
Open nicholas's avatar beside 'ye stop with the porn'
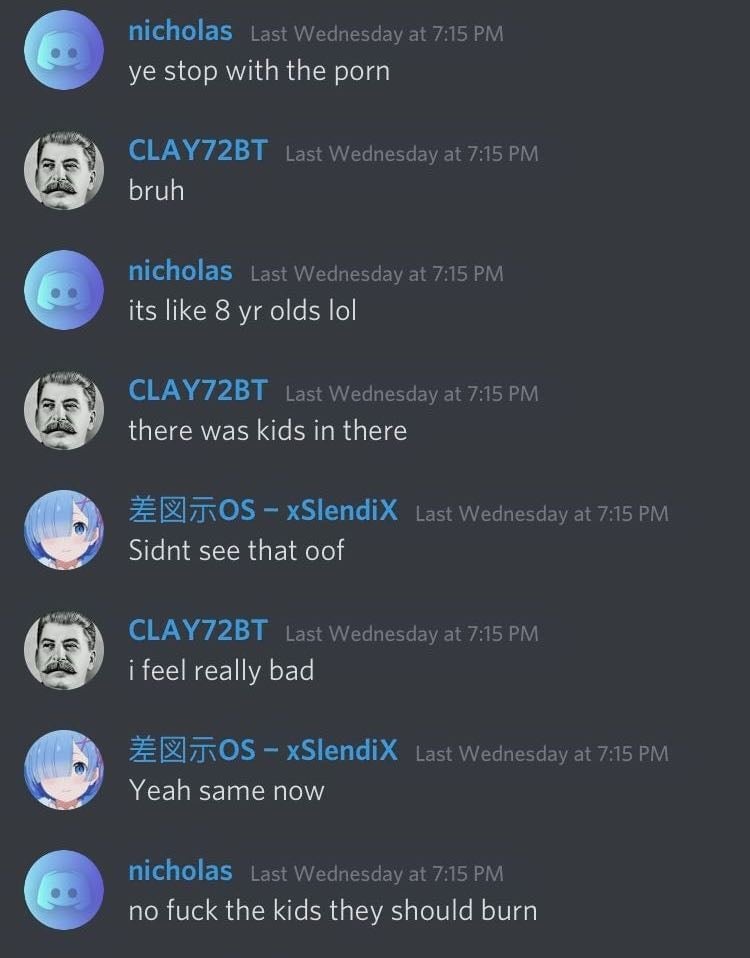64,50
